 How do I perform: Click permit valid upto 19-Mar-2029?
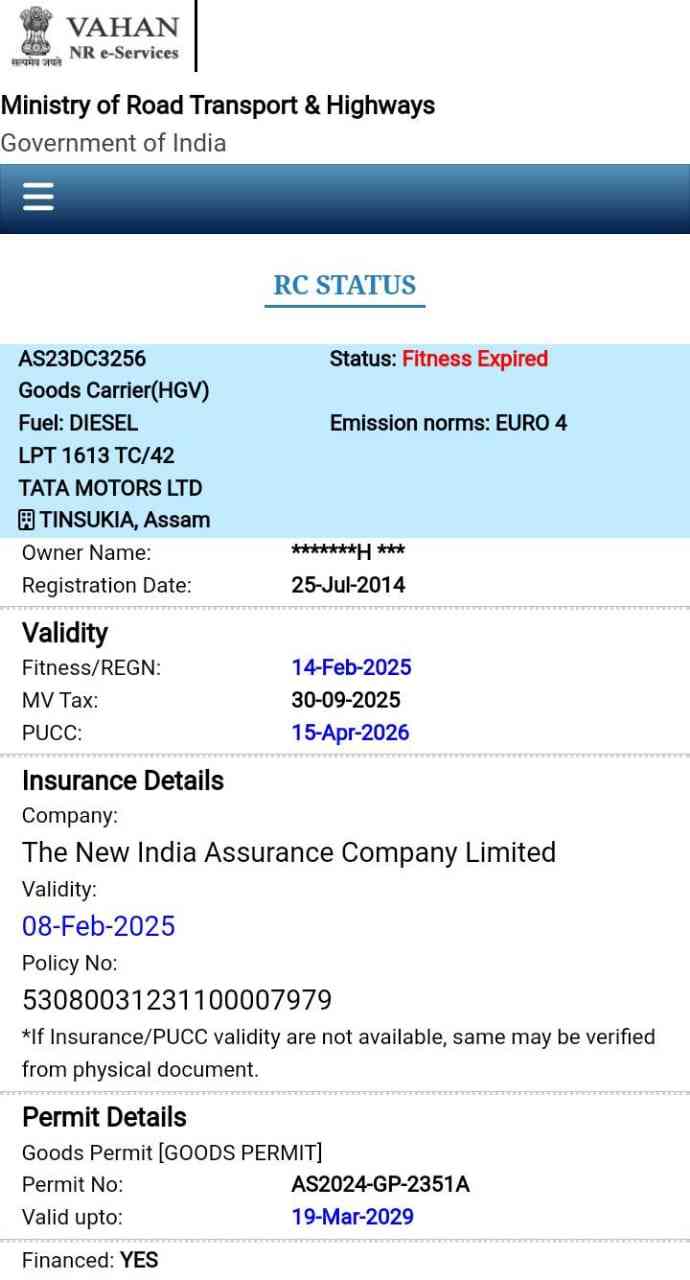[x=352, y=1216]
